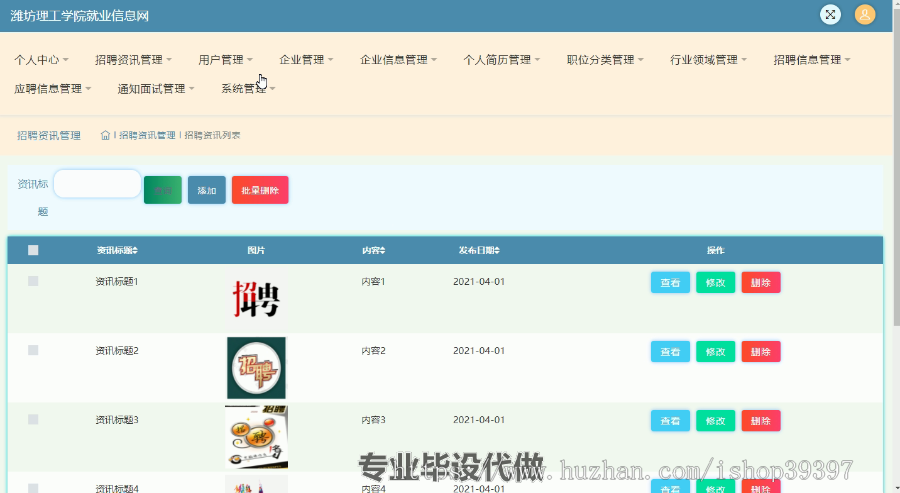
Task: Sort by 资讯标题 column arrow
Action: pyautogui.click(x=135, y=250)
